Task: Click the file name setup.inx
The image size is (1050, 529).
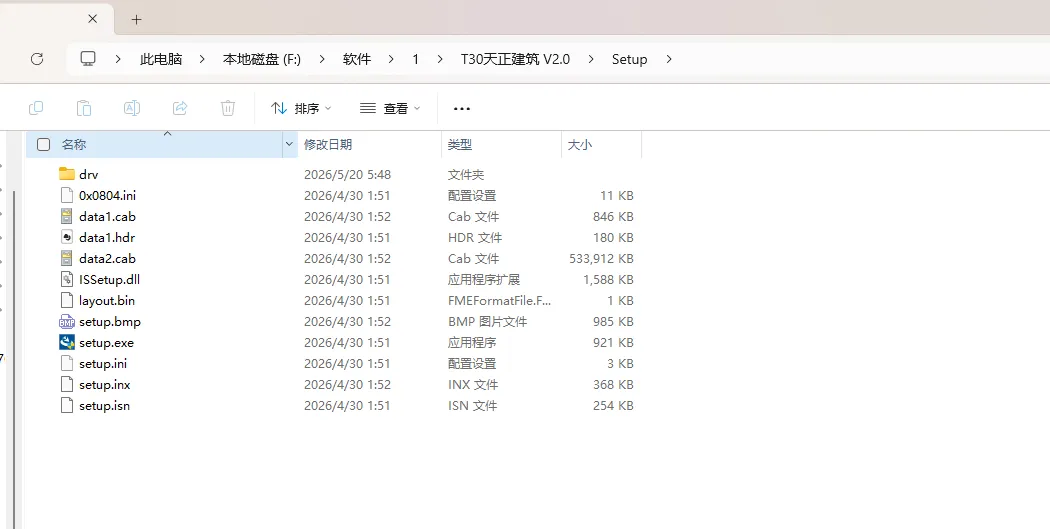Action: pyautogui.click(x=104, y=385)
